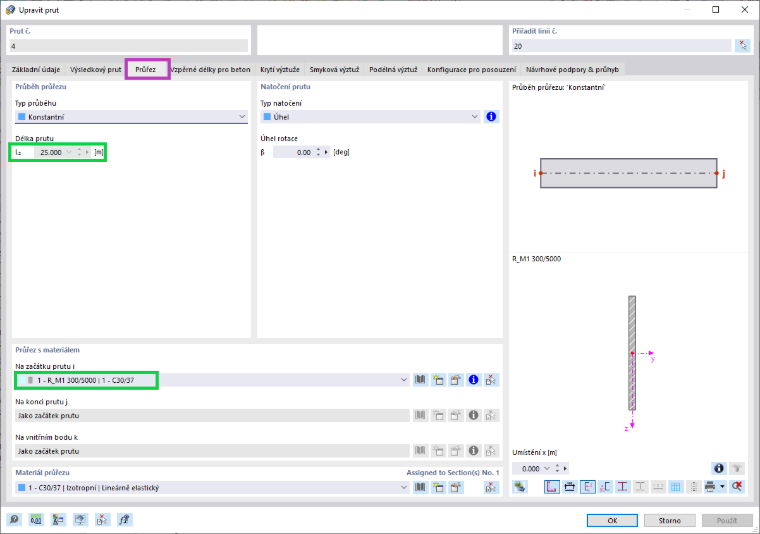760x534 pixels.
Task: Toggle section outline view icon in preview toolbar
Action: (552, 487)
